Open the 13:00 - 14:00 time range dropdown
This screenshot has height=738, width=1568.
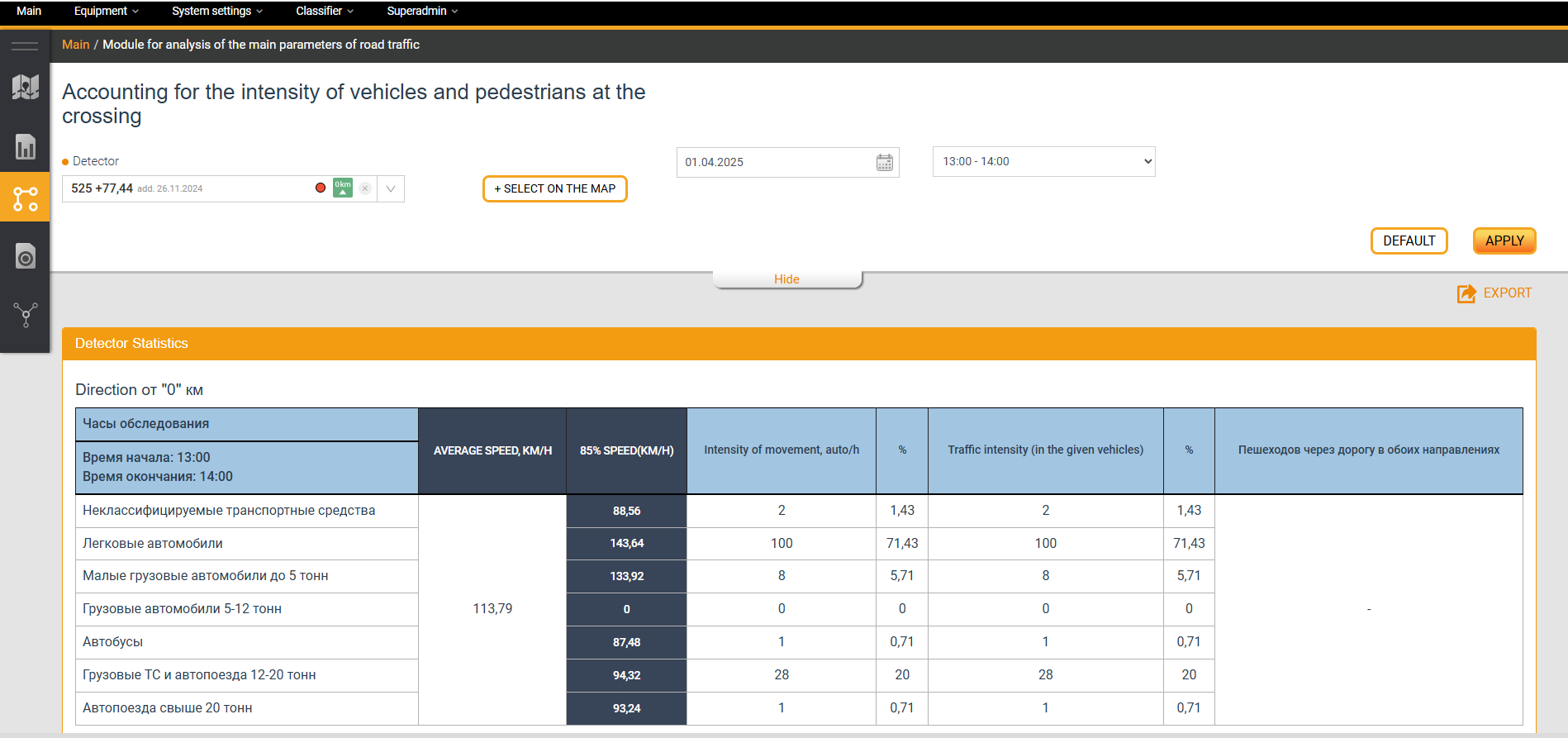pyautogui.click(x=1044, y=162)
